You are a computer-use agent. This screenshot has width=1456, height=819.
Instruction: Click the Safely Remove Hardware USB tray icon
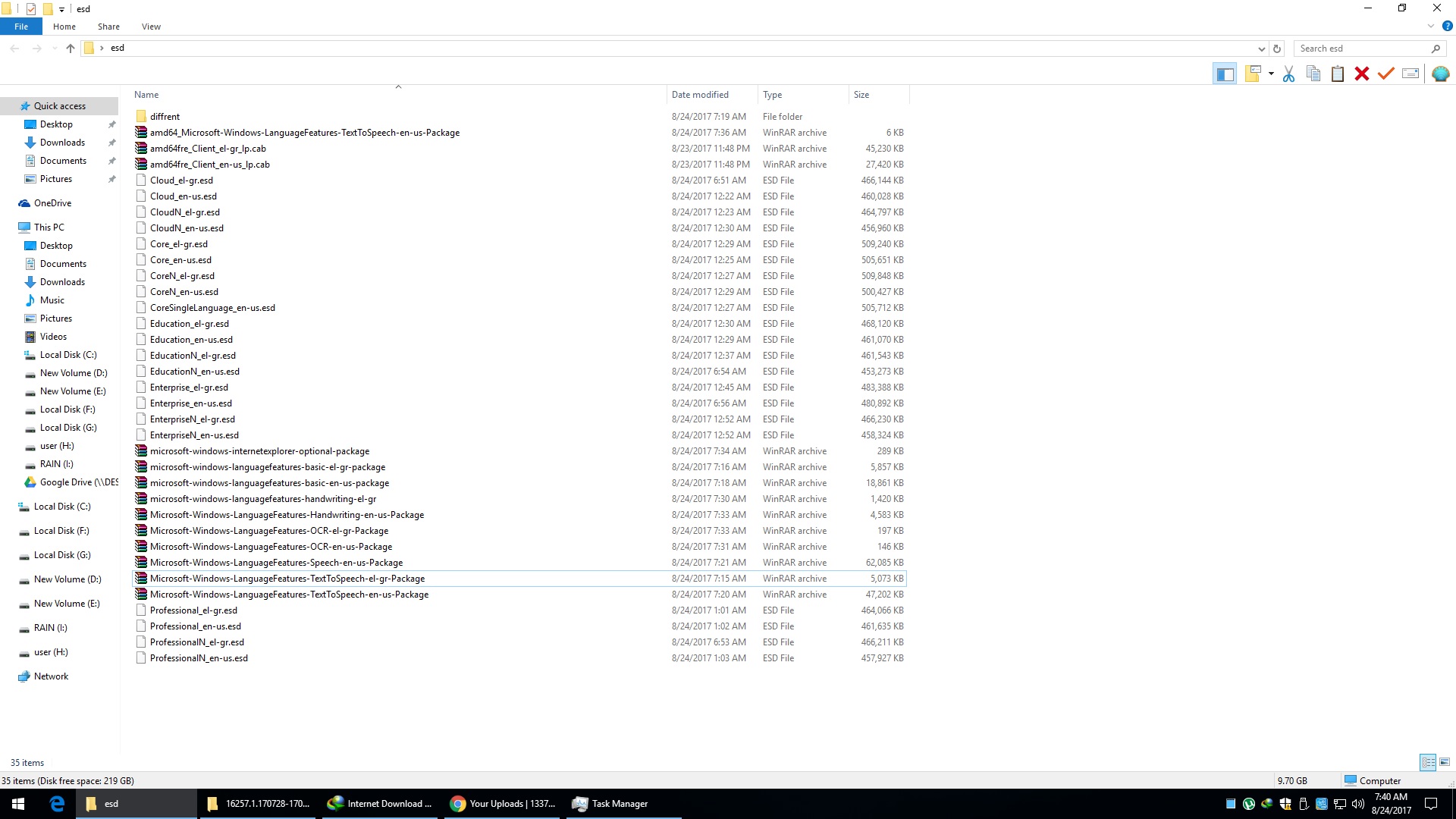pyautogui.click(x=1304, y=804)
